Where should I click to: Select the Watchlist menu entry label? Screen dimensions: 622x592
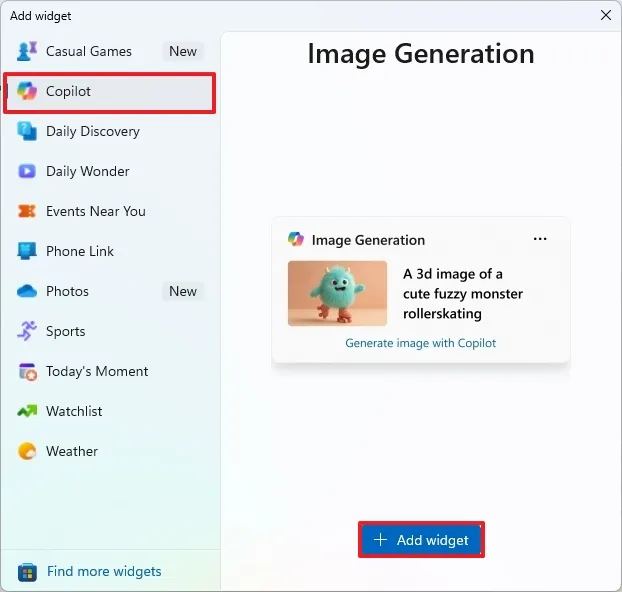pyautogui.click(x=74, y=411)
